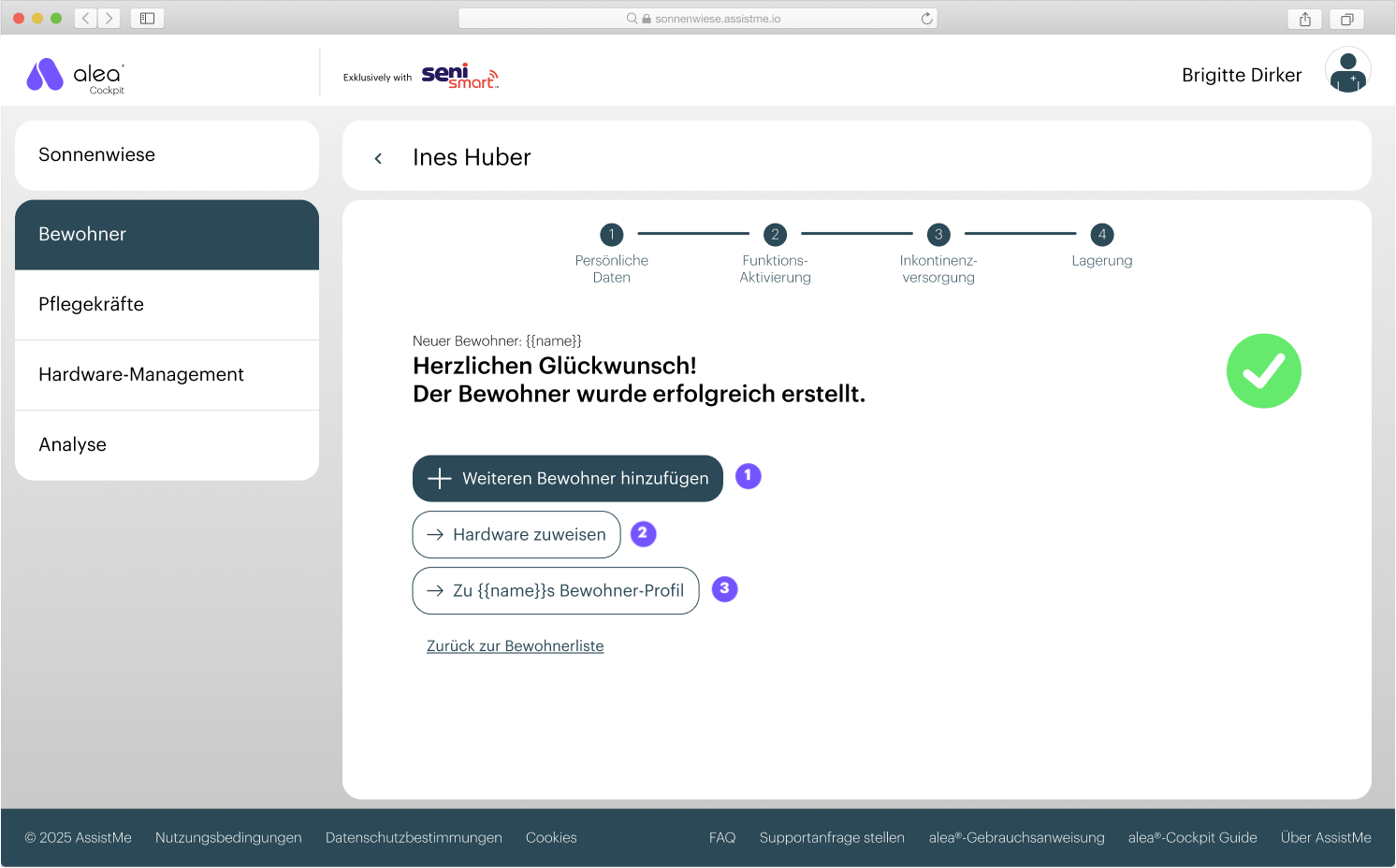The image size is (1396, 868).
Task: Select step 4 Lagerung
Action: pyautogui.click(x=1101, y=235)
